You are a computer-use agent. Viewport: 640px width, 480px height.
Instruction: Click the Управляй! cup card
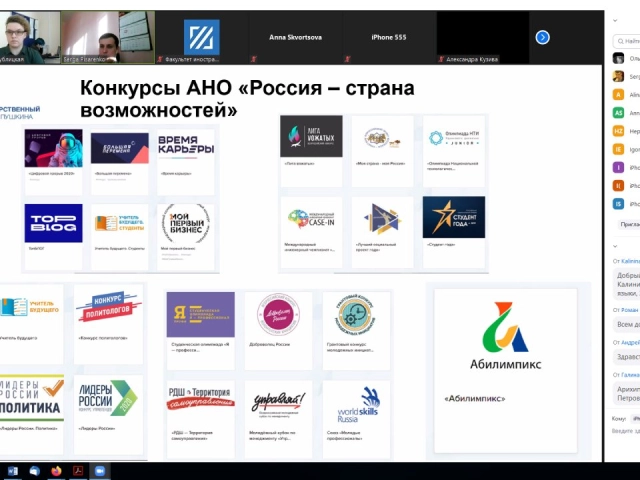[x=278, y=420]
